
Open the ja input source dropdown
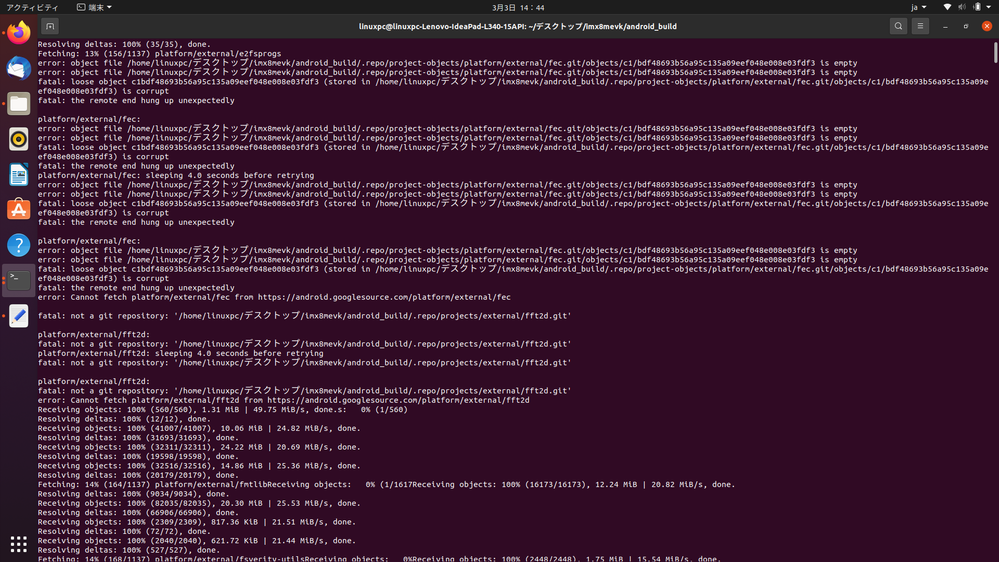pyautogui.click(x=918, y=7)
